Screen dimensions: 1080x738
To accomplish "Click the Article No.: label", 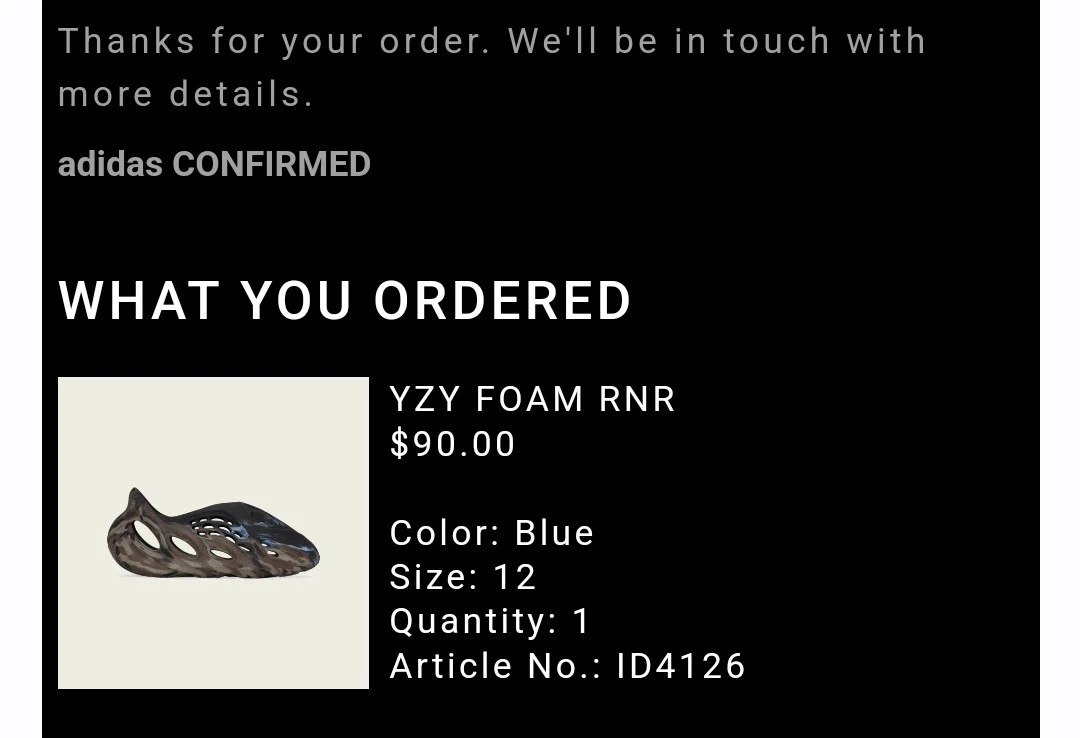I will [495, 666].
